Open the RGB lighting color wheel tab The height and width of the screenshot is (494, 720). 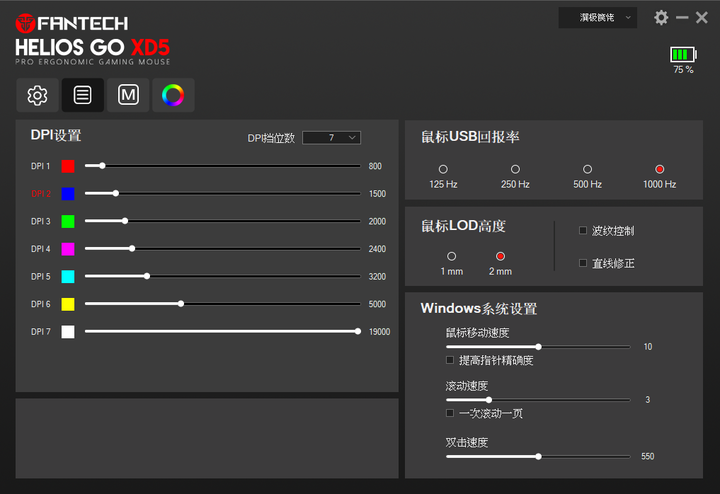pyautogui.click(x=173, y=95)
